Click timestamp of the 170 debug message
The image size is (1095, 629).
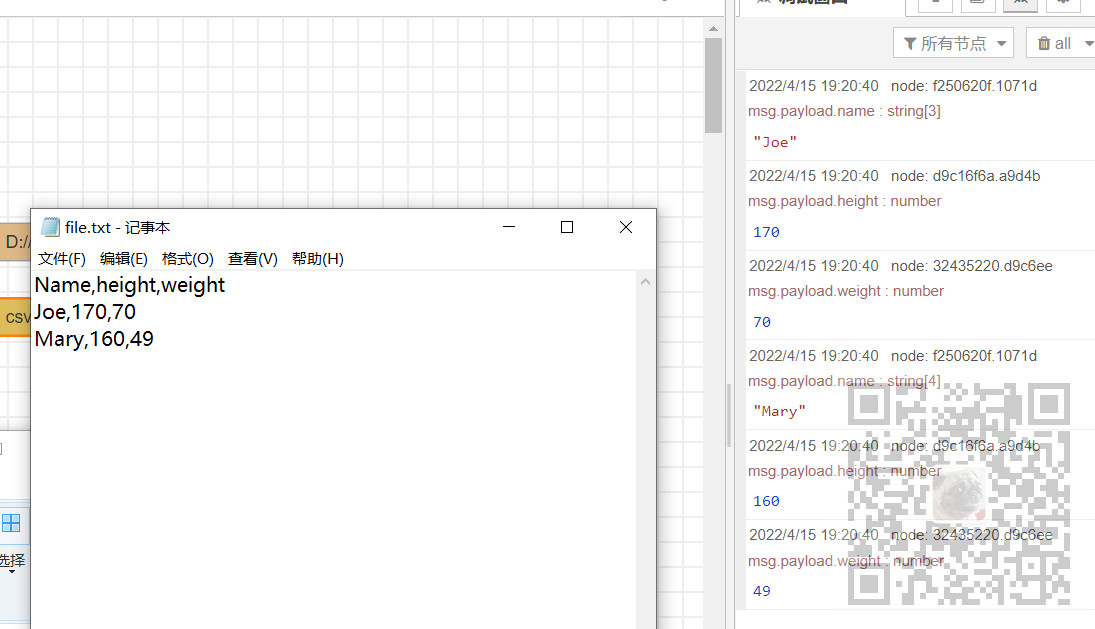coord(814,176)
